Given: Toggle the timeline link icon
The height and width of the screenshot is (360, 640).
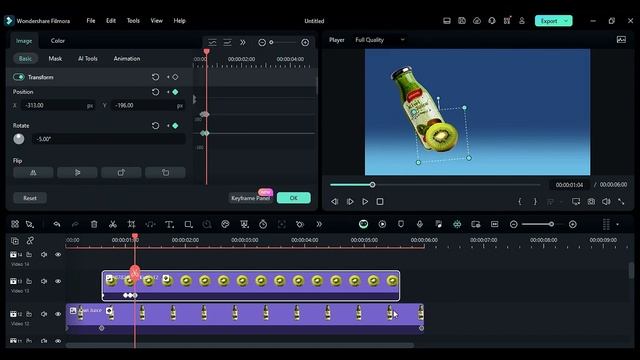Looking at the screenshot, I should [x=30, y=241].
